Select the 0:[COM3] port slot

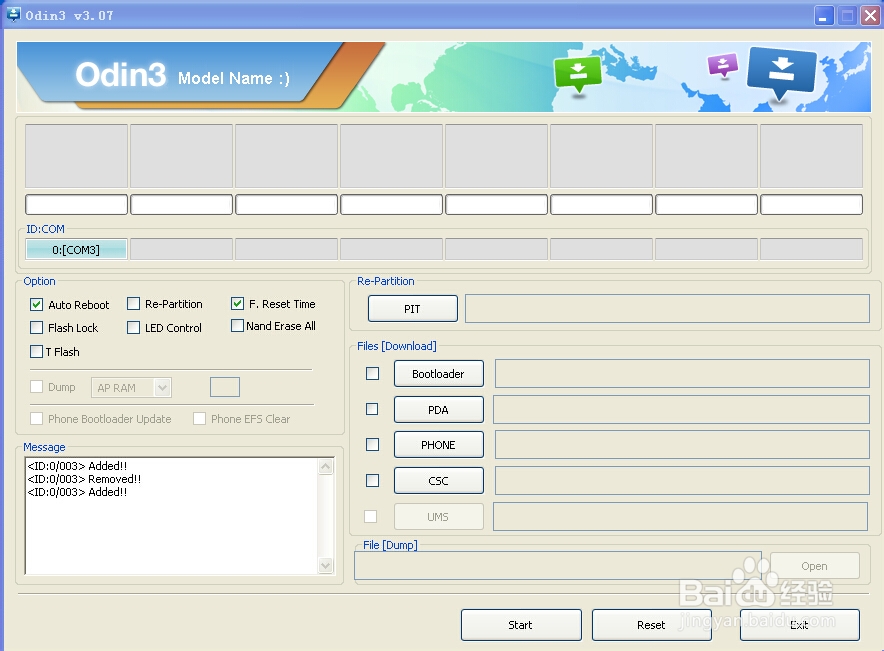[x=76, y=249]
